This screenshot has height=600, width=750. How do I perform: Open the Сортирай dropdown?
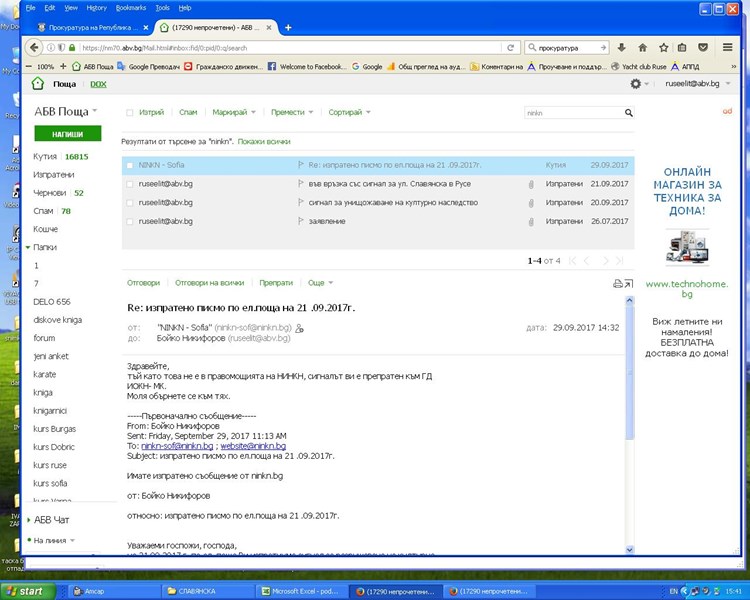coord(348,113)
